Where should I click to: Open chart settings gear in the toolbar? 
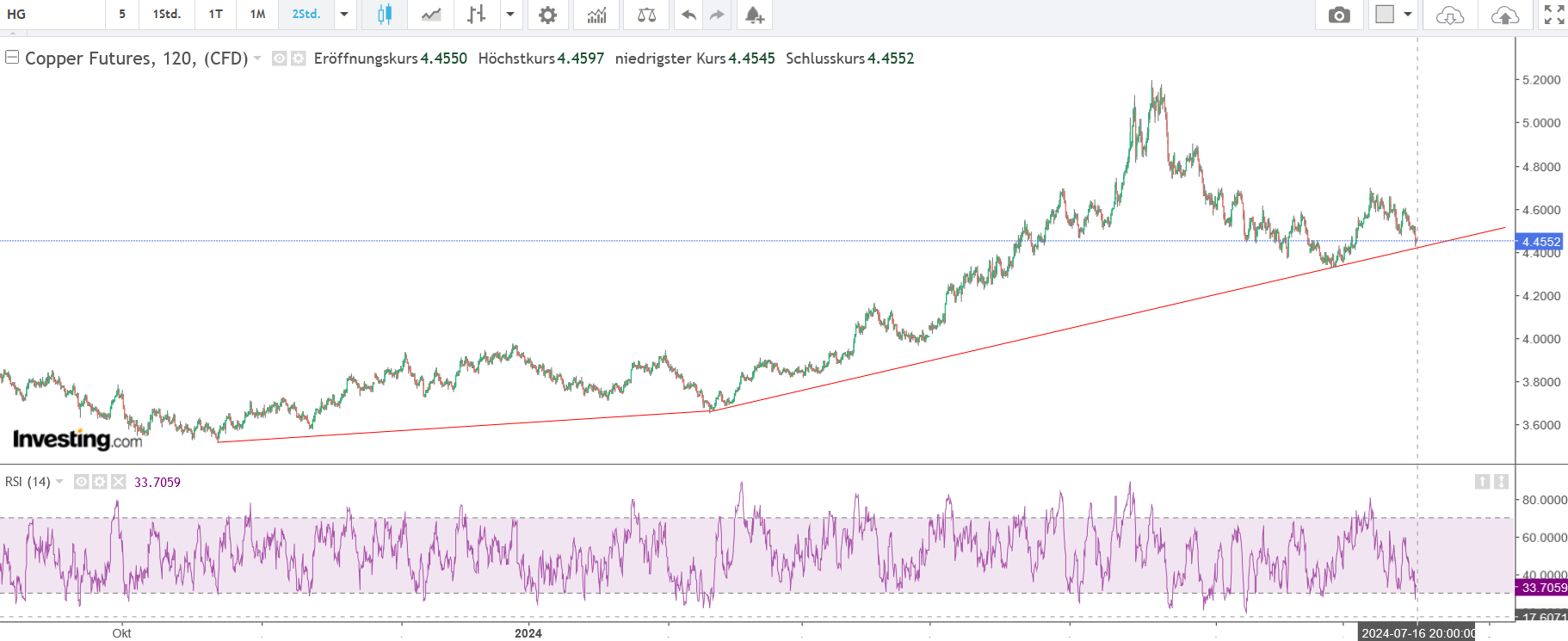click(547, 15)
